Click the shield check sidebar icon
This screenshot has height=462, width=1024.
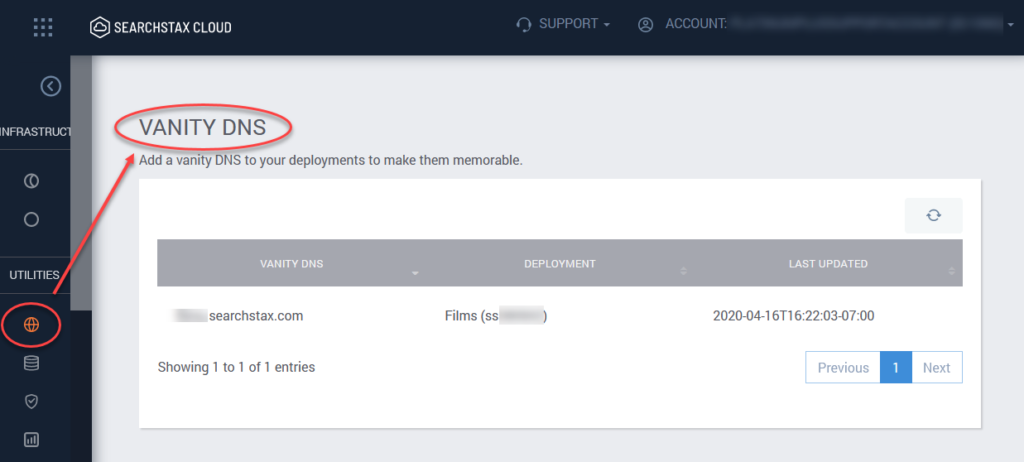tap(31, 401)
